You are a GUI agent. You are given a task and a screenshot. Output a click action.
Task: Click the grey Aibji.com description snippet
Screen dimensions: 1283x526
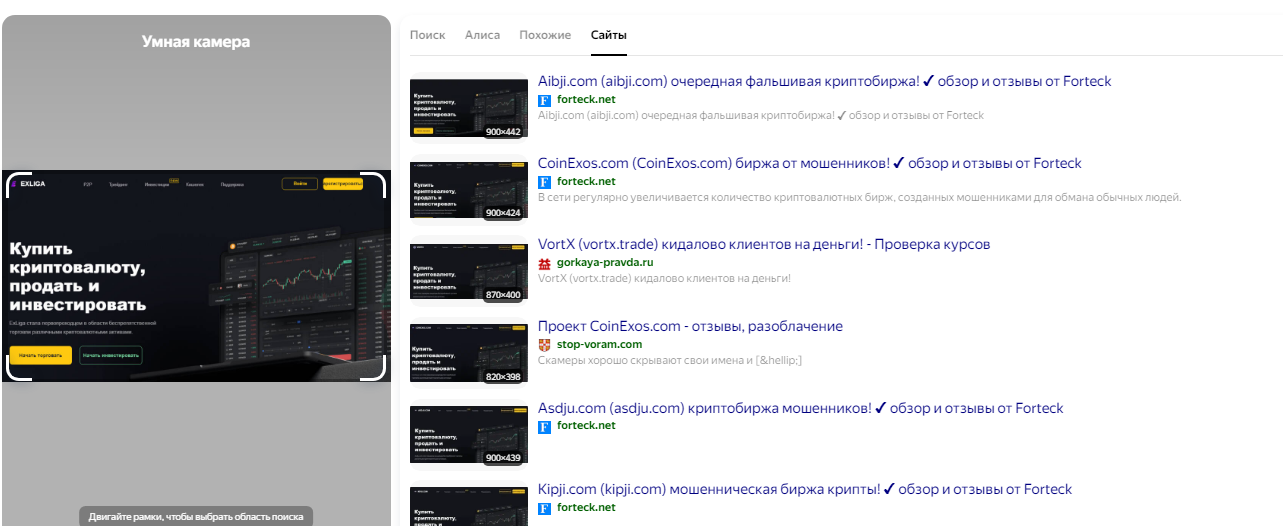click(x=761, y=116)
